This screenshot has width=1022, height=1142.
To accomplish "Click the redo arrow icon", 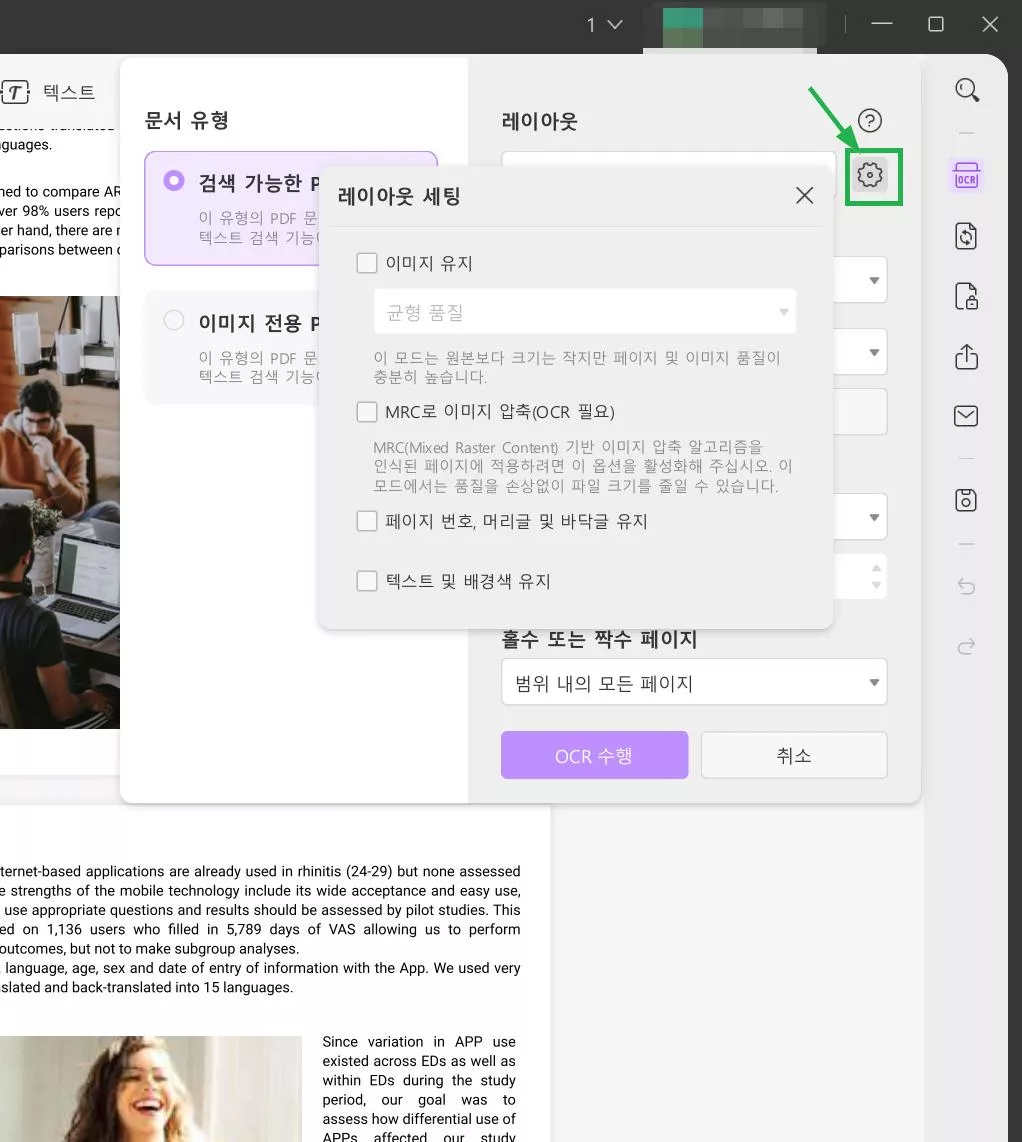I will coord(966,646).
